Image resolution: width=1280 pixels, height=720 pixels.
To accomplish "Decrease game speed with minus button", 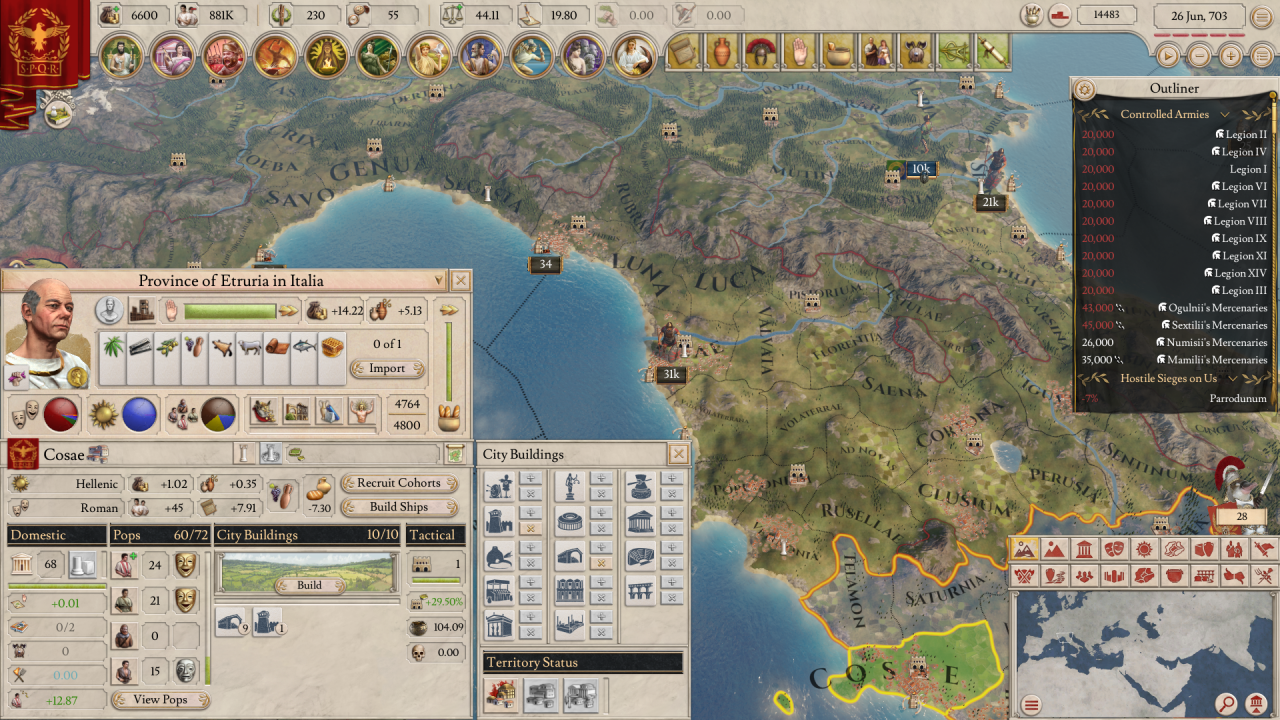I will coord(1198,56).
